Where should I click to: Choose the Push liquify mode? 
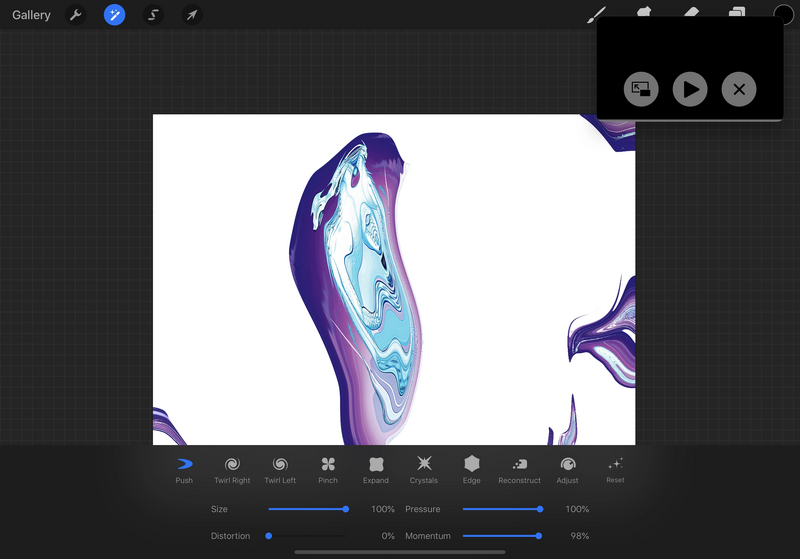[x=184, y=469]
